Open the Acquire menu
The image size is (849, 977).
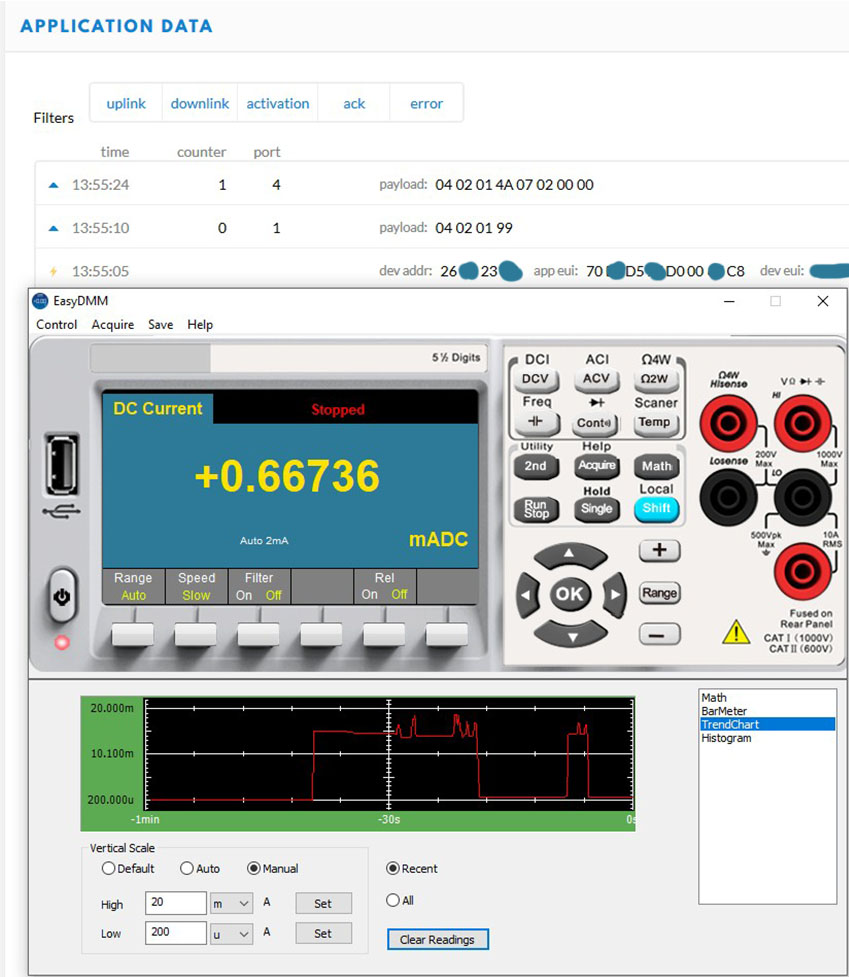click(113, 325)
